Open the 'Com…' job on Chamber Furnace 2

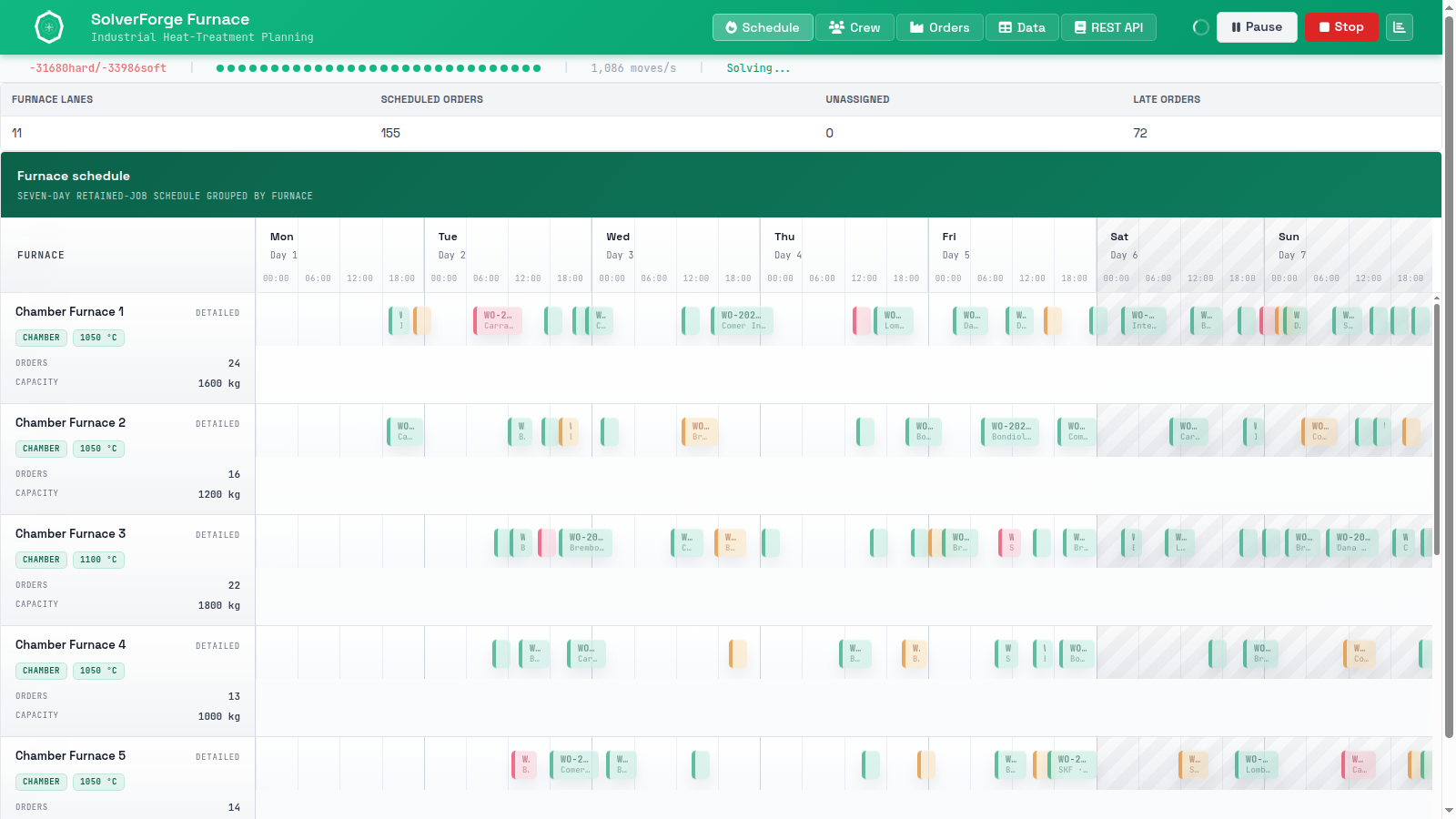pyautogui.click(x=1077, y=431)
